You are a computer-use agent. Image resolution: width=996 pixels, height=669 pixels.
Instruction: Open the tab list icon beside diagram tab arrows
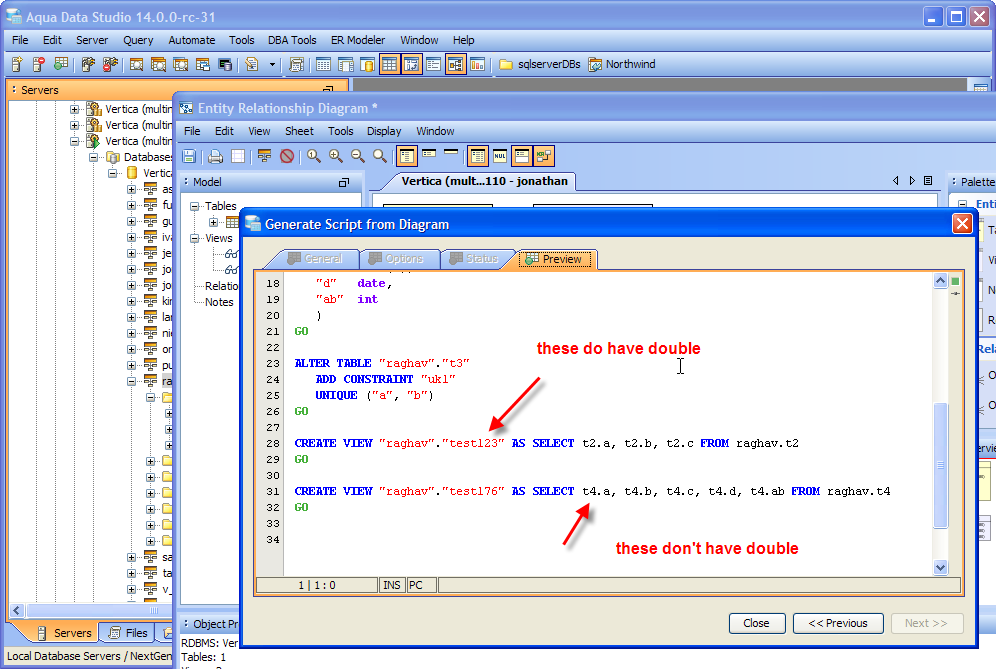click(x=928, y=181)
